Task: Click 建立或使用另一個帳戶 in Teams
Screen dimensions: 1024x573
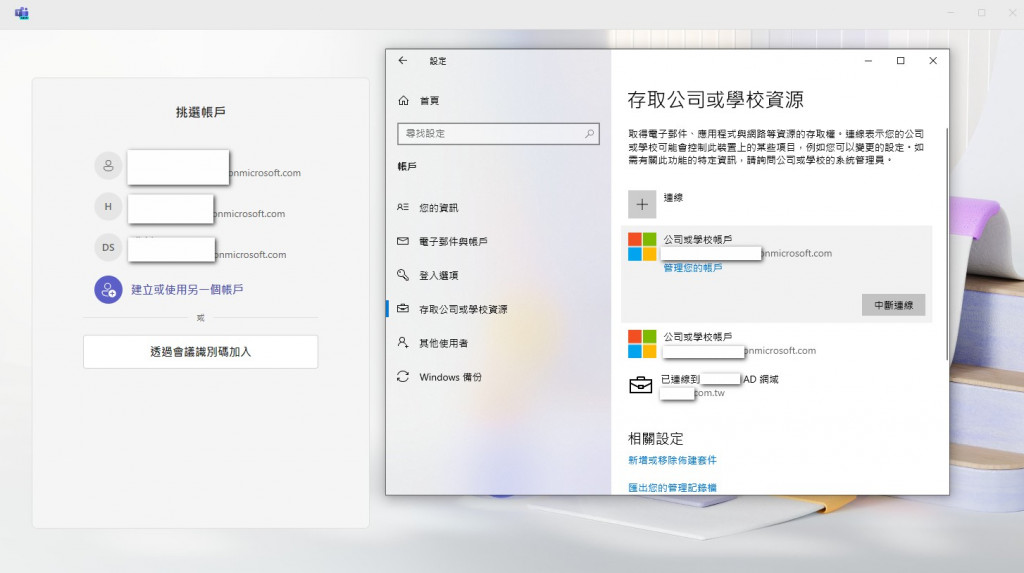Action: 187,289
